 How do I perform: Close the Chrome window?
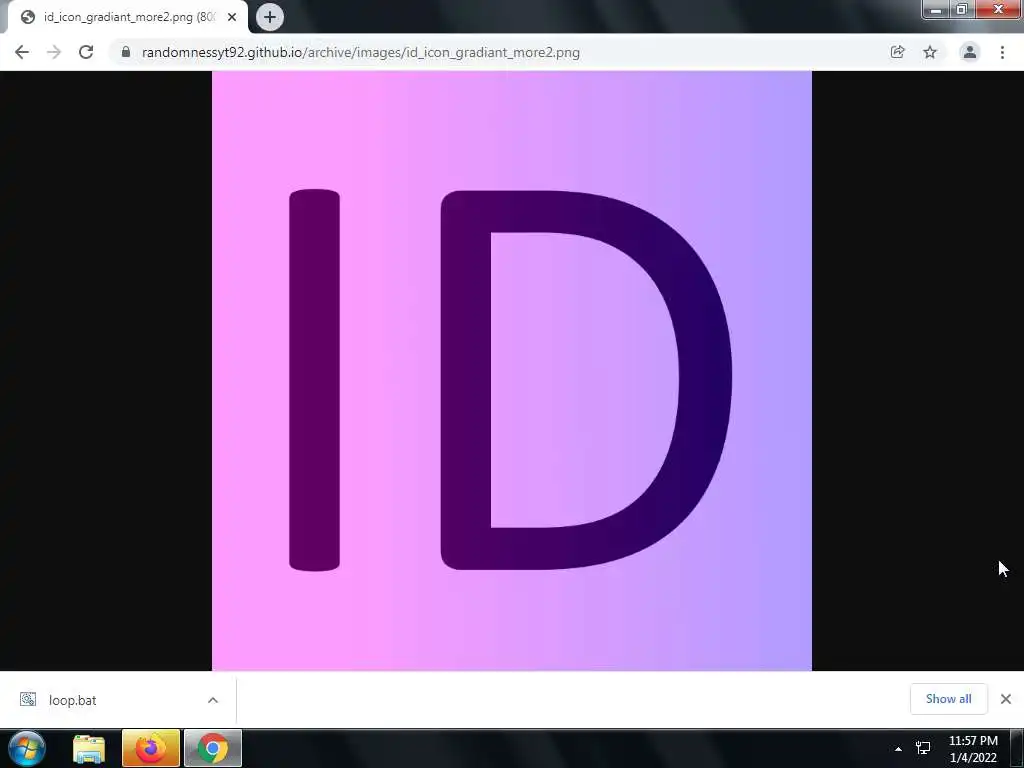pyautogui.click(x=997, y=9)
